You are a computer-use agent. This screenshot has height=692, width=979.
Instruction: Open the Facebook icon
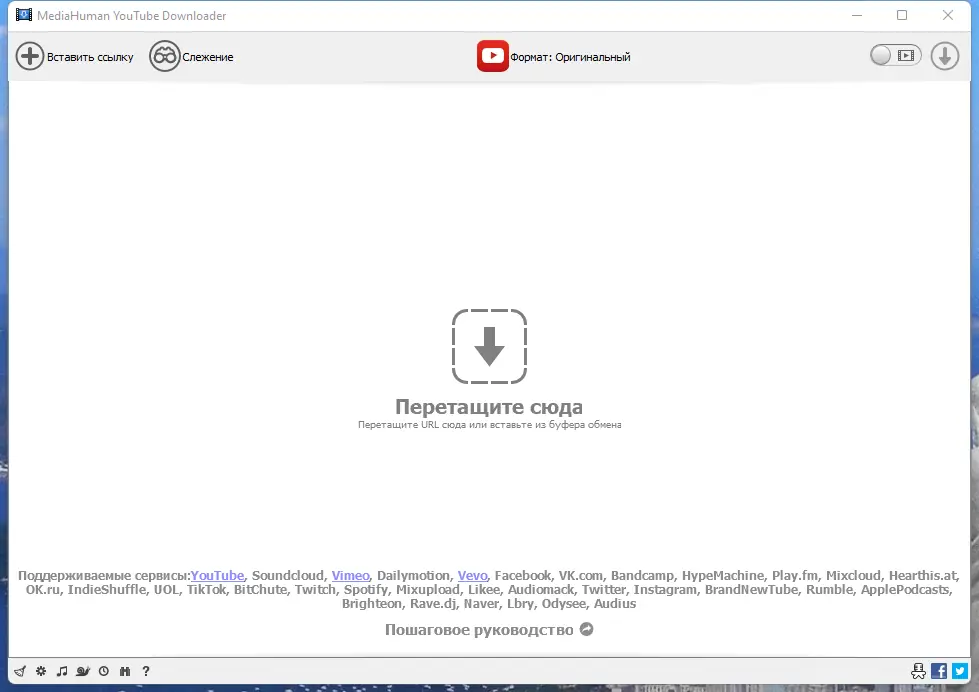[x=939, y=671]
